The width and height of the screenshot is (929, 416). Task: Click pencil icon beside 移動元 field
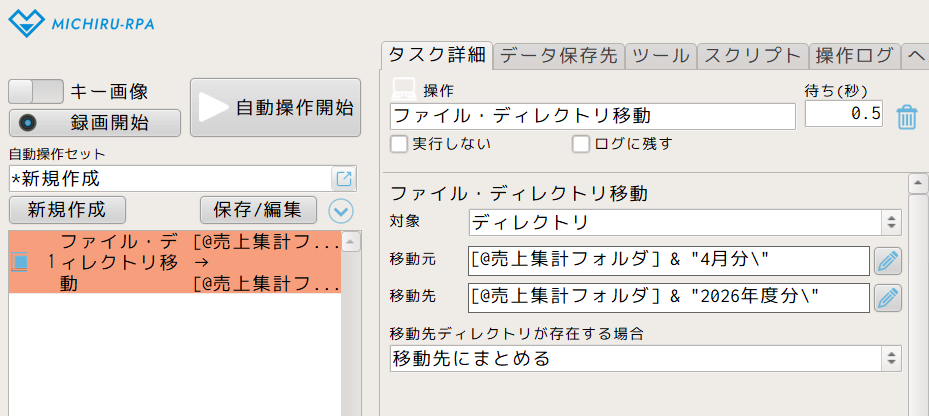point(888,261)
